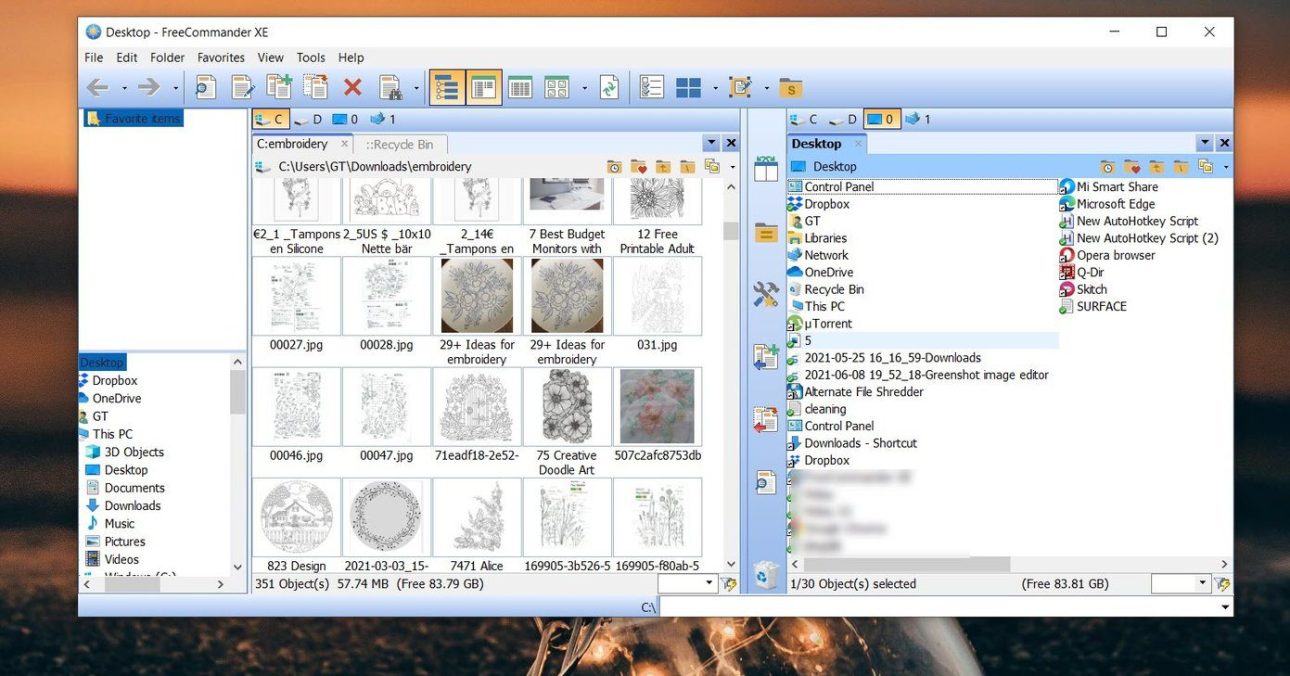Click the edit file pencil icon in toolbar

(x=243, y=88)
